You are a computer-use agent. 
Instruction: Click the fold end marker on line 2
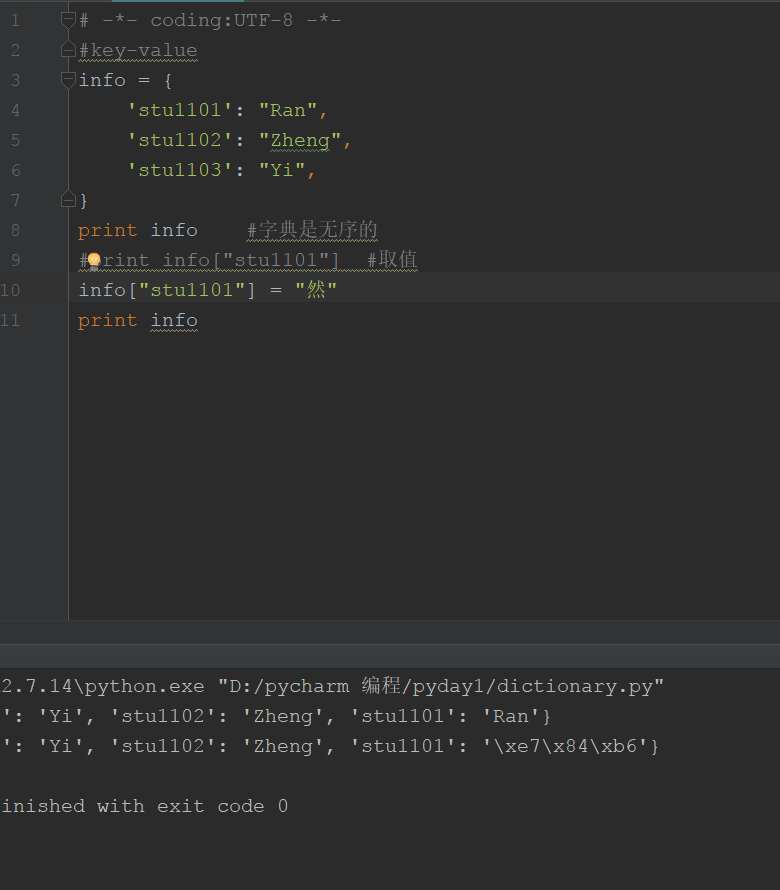[68, 49]
